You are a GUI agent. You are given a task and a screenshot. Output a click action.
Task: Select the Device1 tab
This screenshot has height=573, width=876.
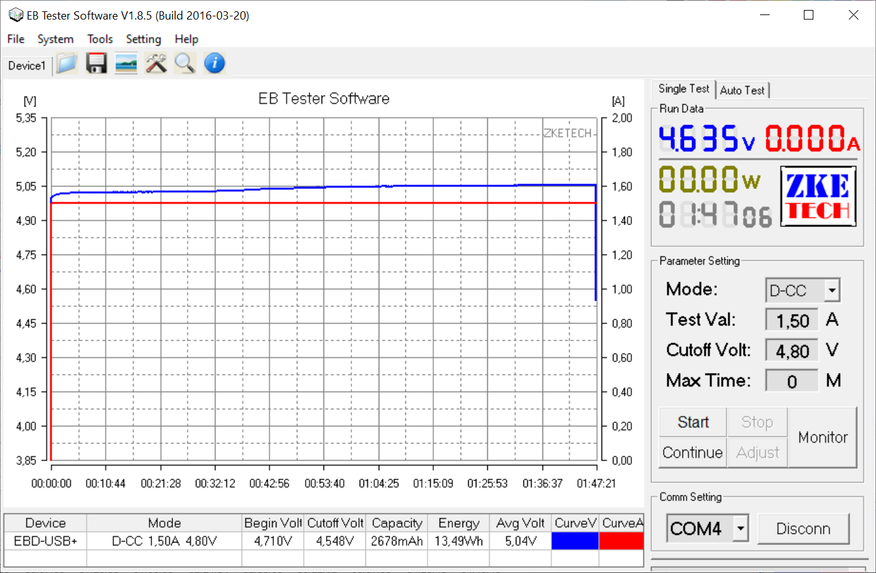coord(27,66)
